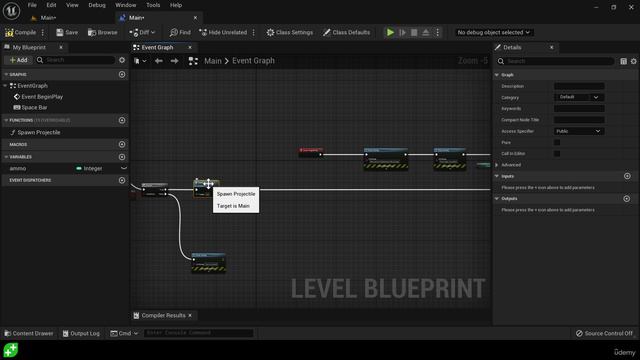Viewport: 640px width, 360px height.
Task: Open play mode options menu
Action: [438, 32]
